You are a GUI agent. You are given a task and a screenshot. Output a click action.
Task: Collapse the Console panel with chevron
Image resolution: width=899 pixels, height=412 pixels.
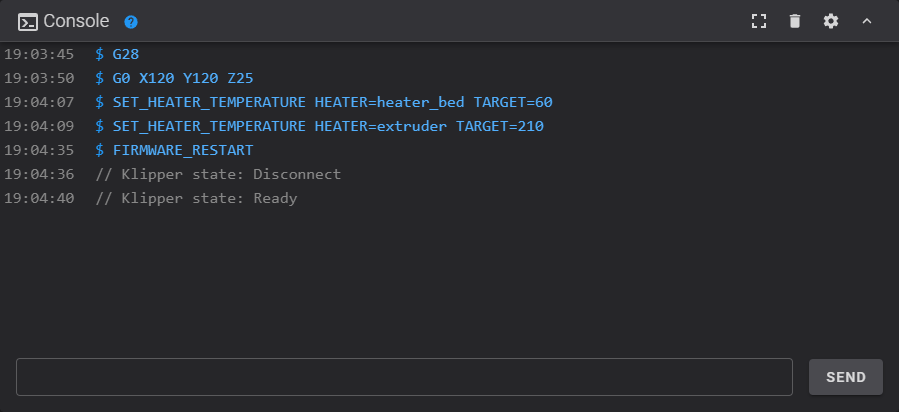[867, 21]
